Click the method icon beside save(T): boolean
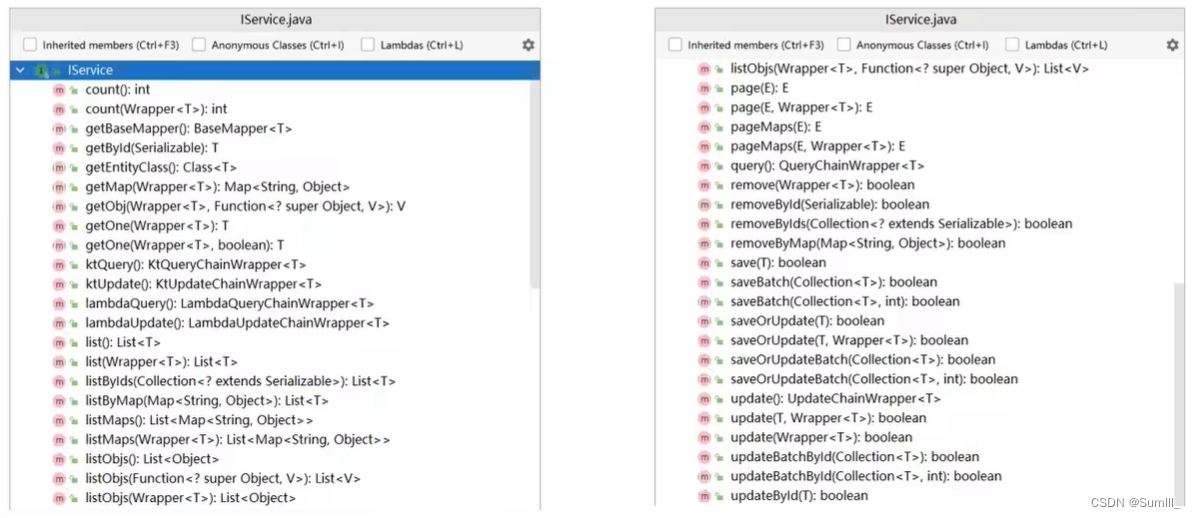The width and height of the screenshot is (1196, 518). click(703, 262)
